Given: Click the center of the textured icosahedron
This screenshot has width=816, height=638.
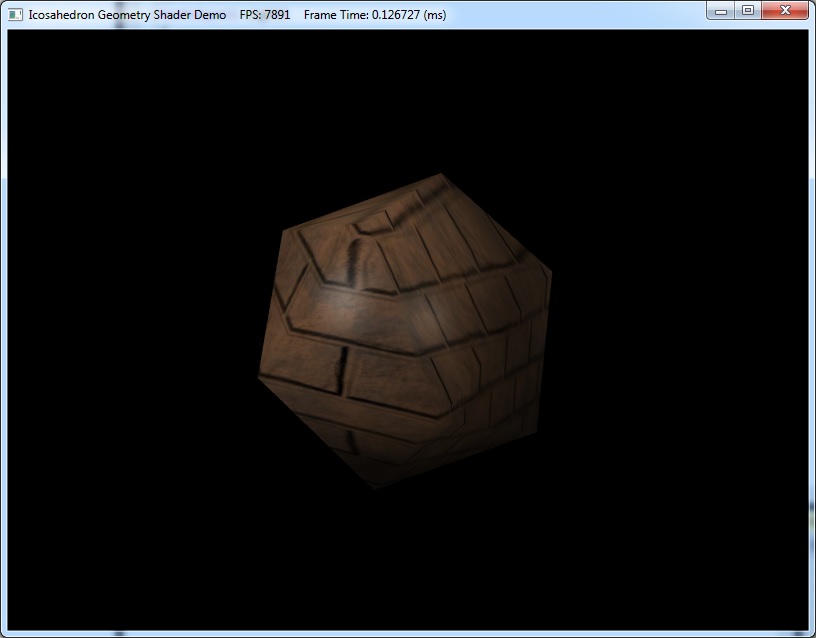Looking at the screenshot, I should (405, 330).
